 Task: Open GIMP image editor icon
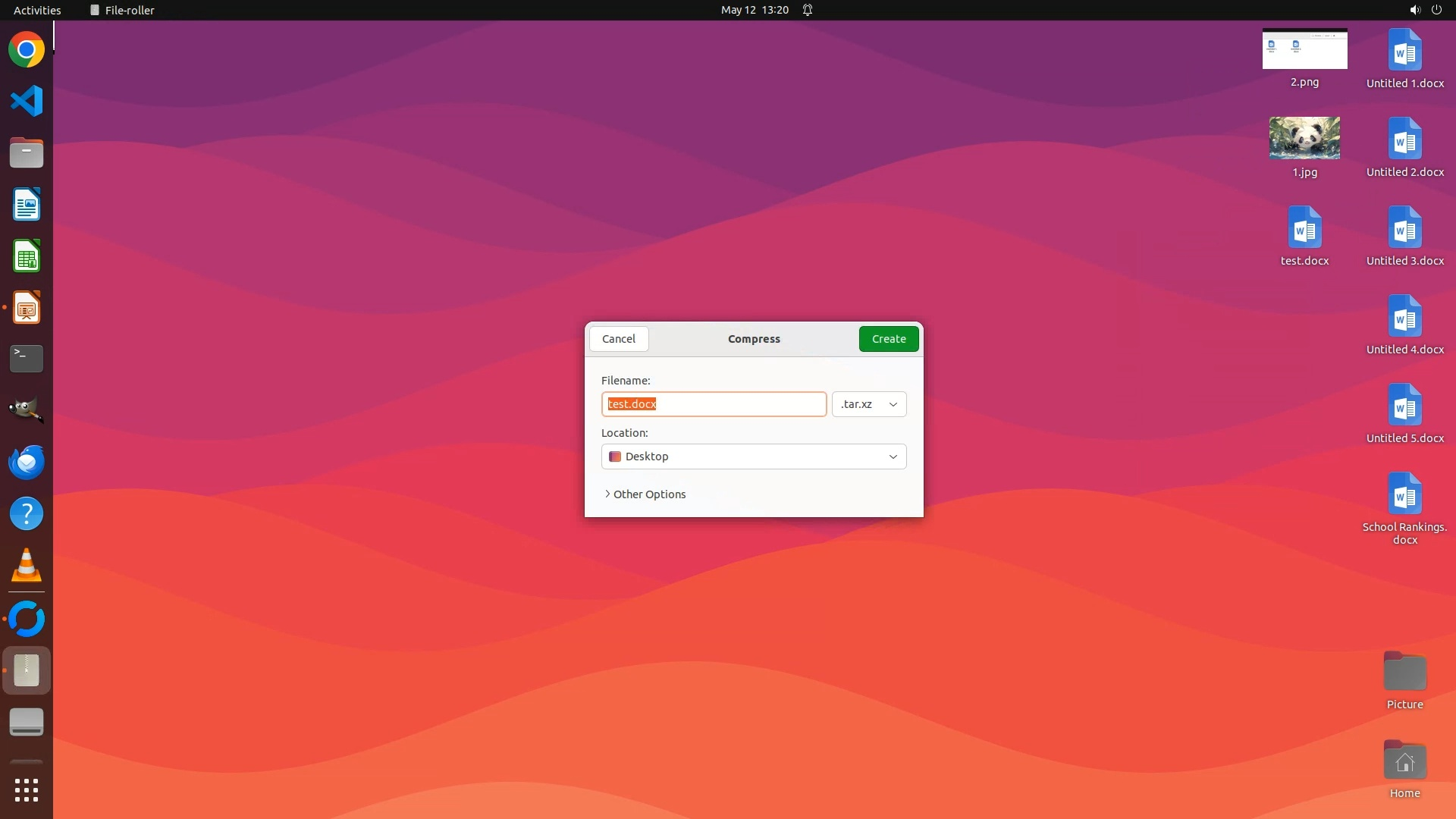(27, 410)
